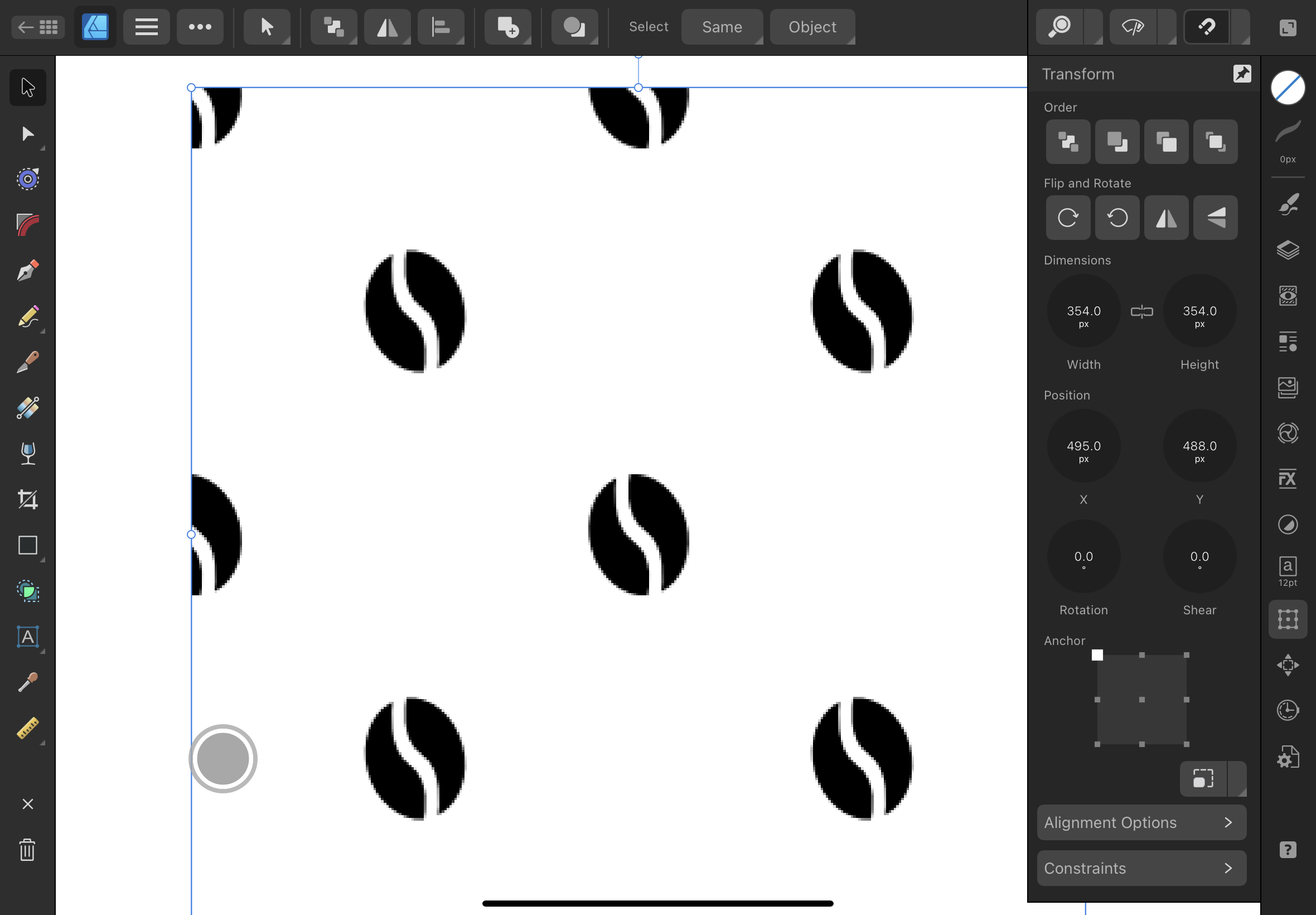
Task: Open the zoom magnifier options
Action: point(1060,27)
